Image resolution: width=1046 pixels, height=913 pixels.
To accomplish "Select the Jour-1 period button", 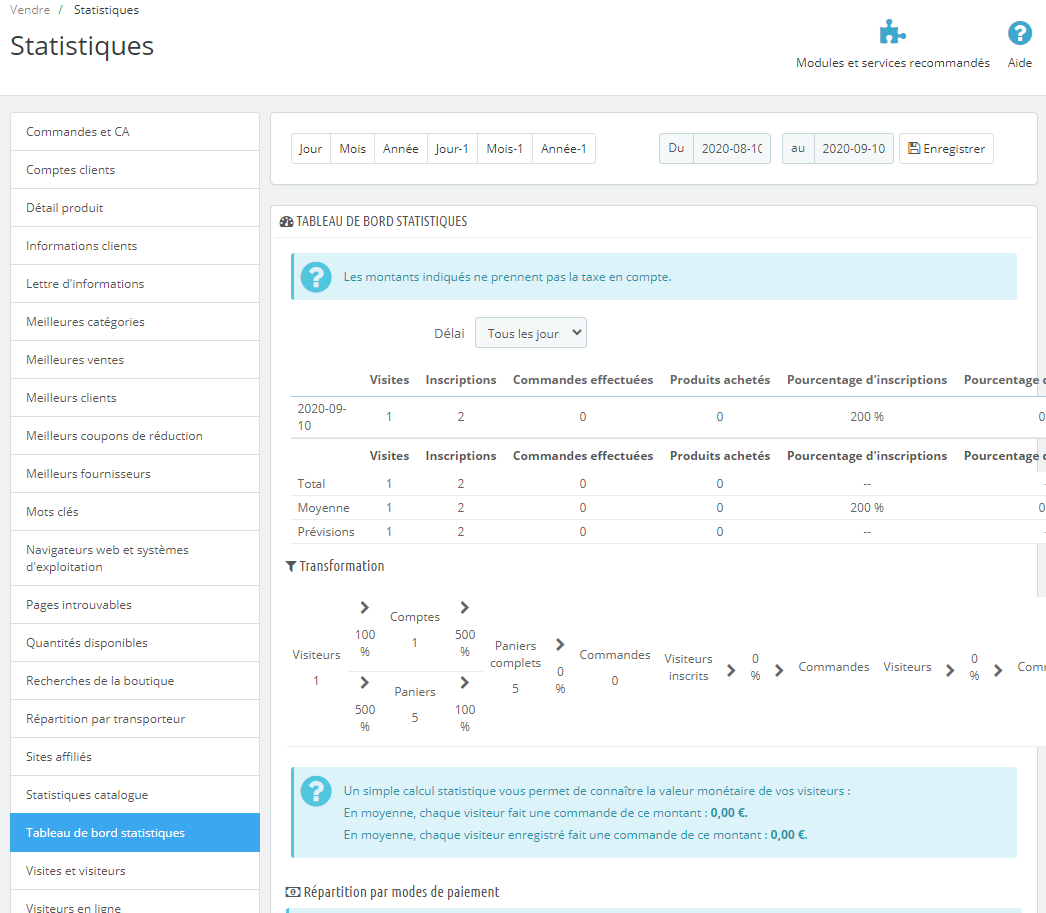I will tap(452, 149).
